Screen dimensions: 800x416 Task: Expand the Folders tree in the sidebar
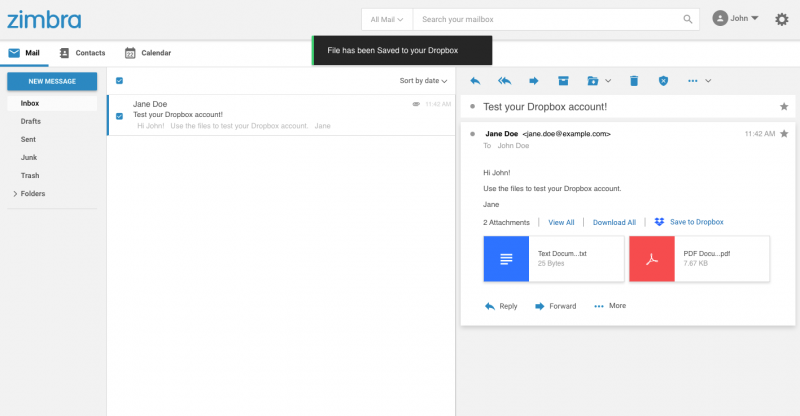coord(15,193)
